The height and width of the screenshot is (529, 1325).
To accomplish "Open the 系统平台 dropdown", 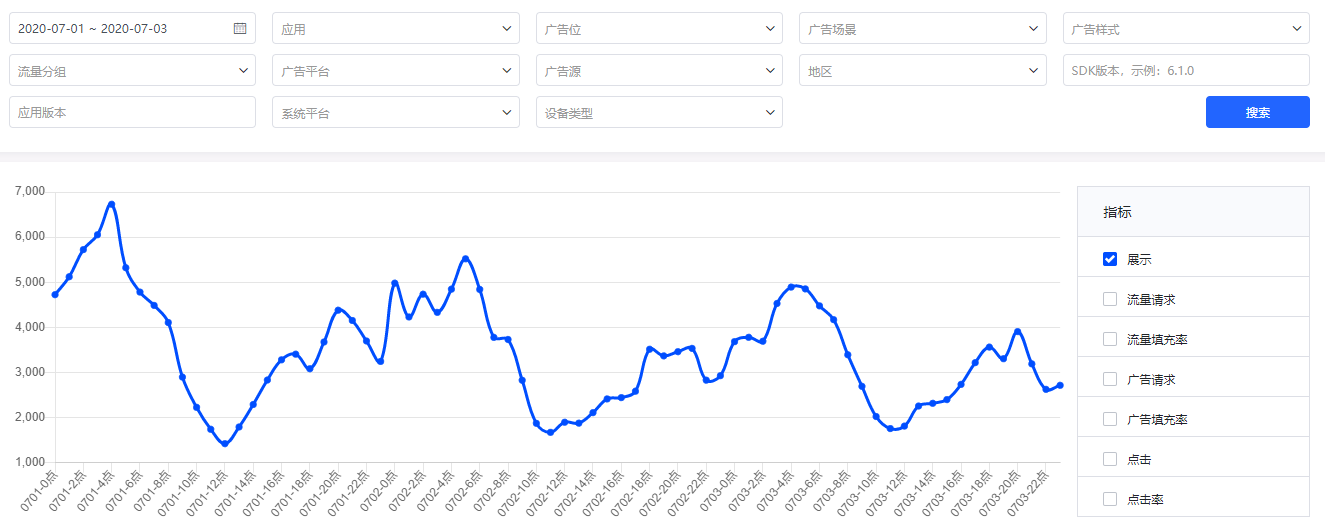I will click(396, 112).
